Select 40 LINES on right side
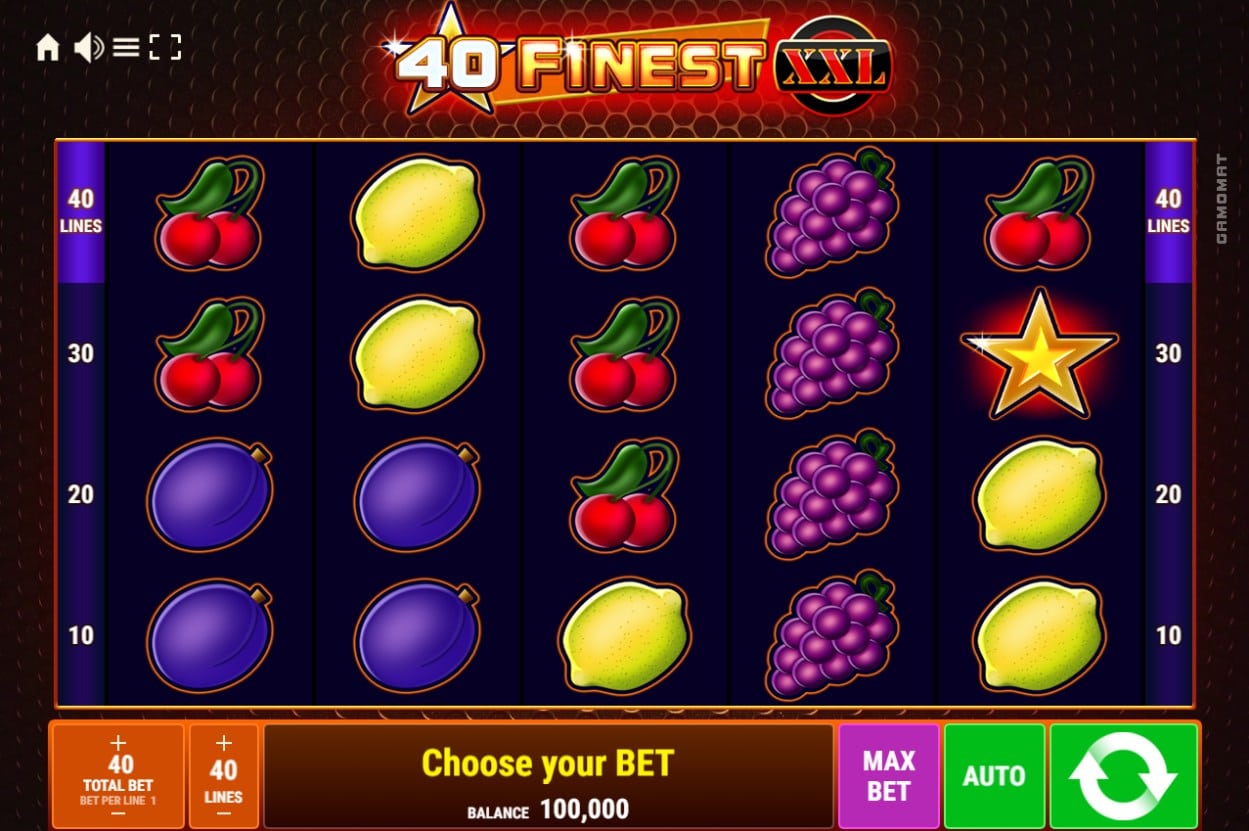Screen dimensions: 1249x831 pos(1168,211)
